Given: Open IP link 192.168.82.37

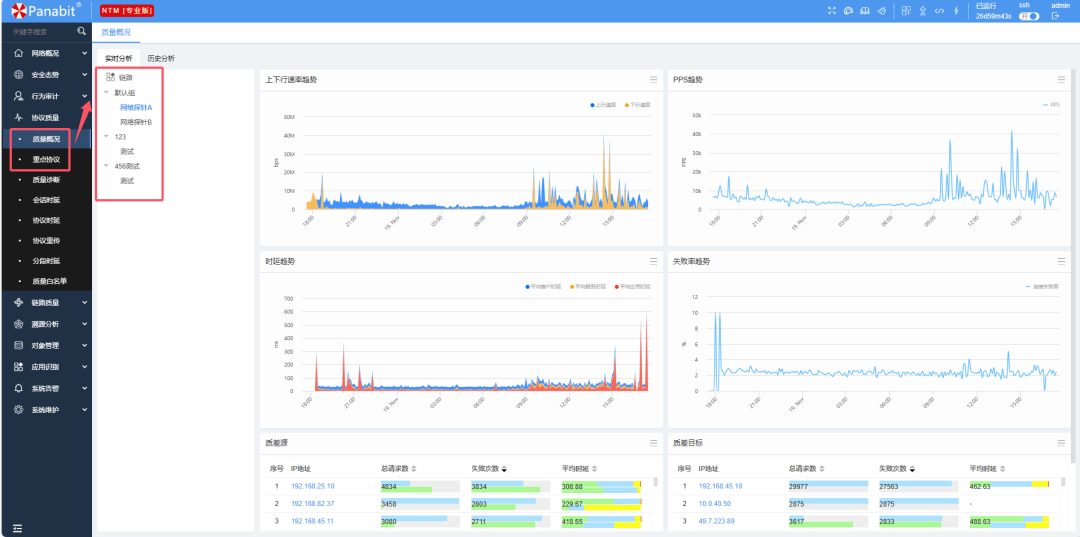Looking at the screenshot, I should pos(313,504).
